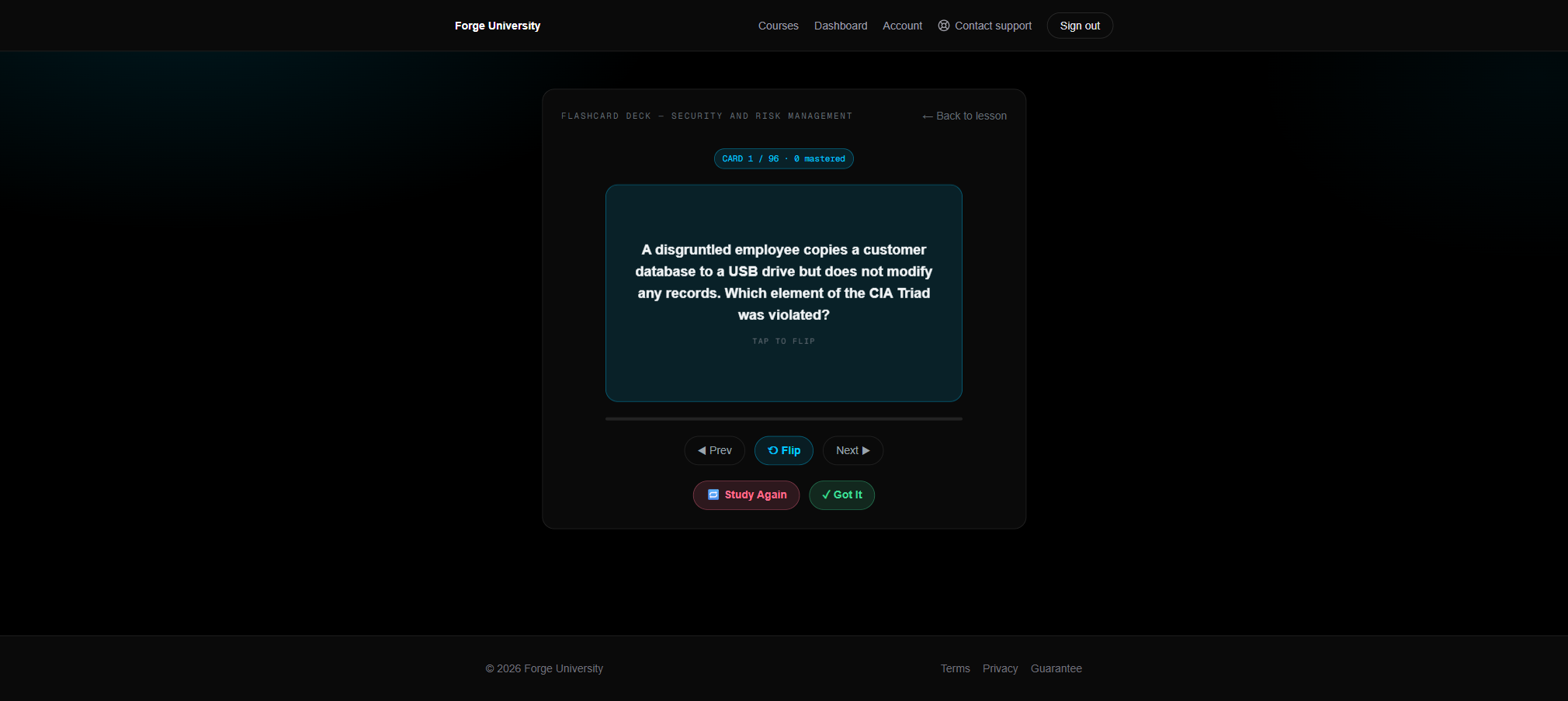Click the CARD 1 / 96 mastered badge
The height and width of the screenshot is (701, 1568).
[x=784, y=158]
